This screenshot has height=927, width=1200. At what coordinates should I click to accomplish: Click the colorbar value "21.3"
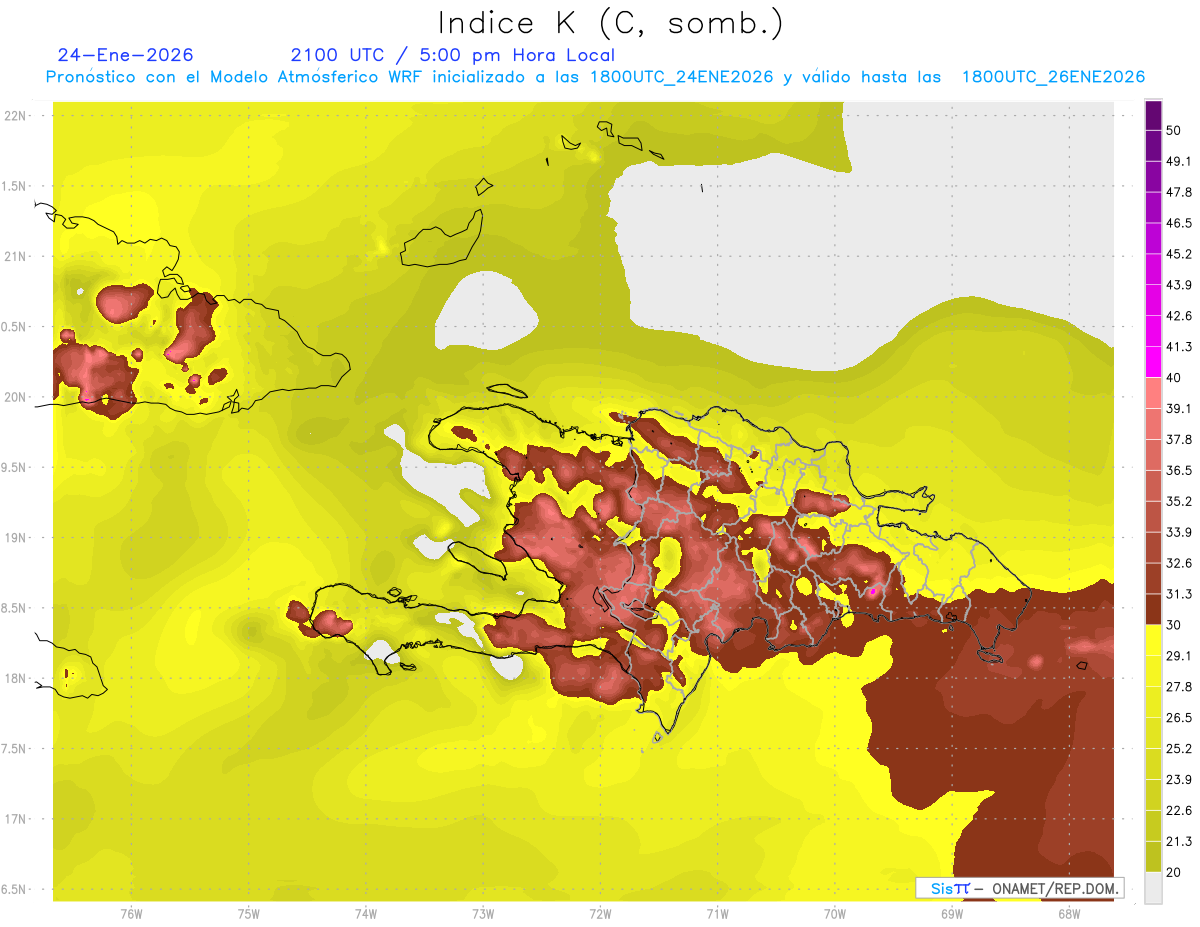(1179, 841)
